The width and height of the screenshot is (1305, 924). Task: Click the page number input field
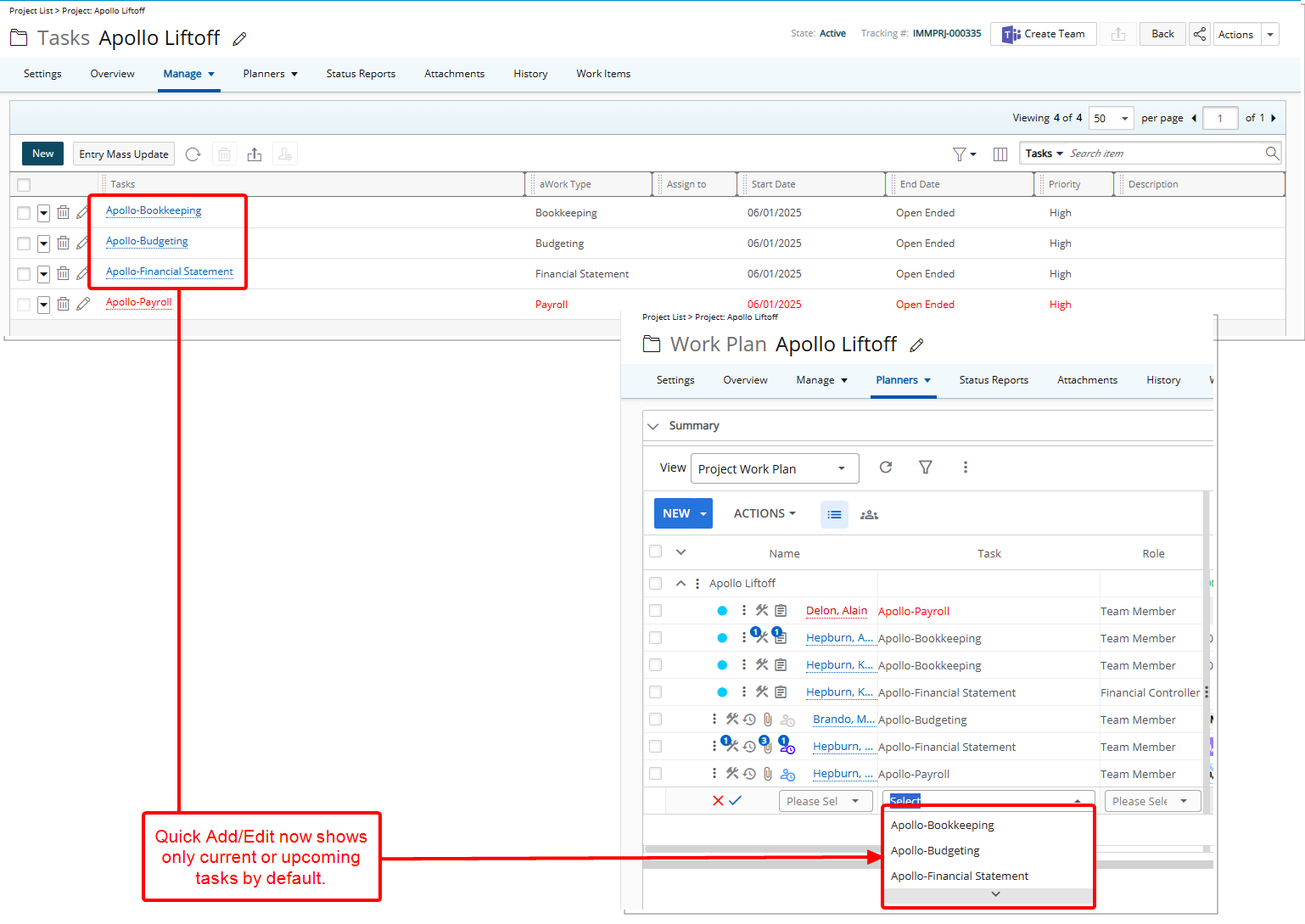[1220, 118]
